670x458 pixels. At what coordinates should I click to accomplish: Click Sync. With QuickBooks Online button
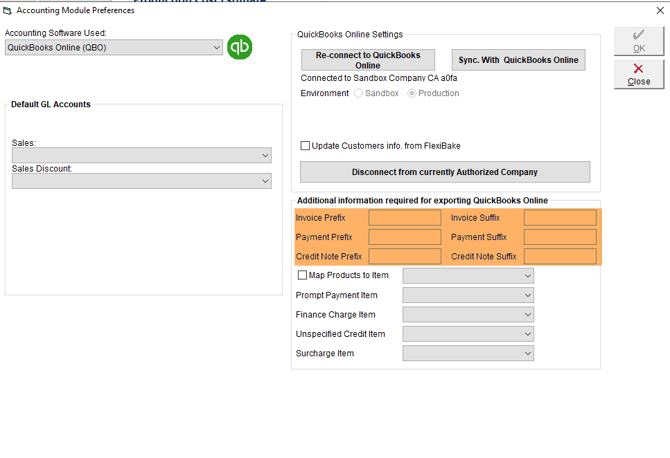[x=518, y=60]
